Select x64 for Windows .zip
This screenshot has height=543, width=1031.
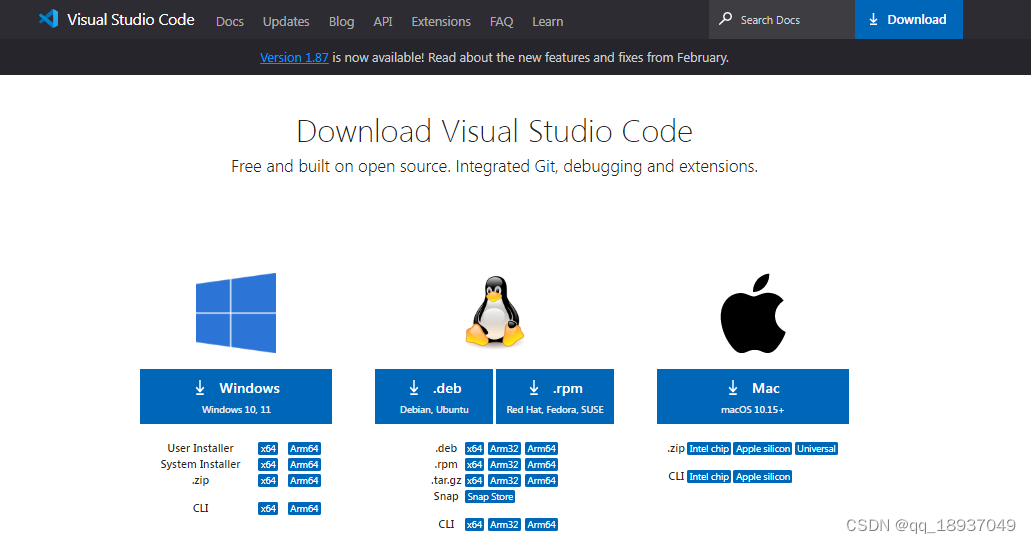click(x=268, y=481)
